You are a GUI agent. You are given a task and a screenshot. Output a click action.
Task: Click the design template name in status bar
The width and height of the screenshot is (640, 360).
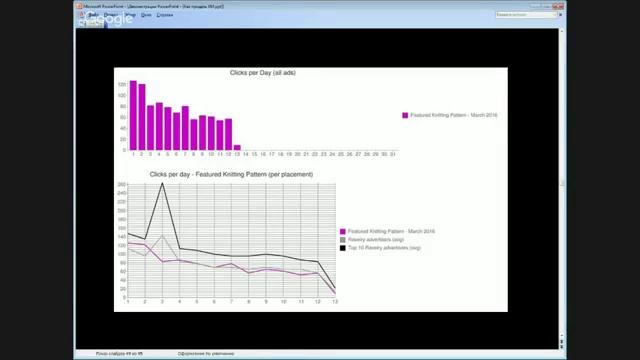click(x=206, y=353)
